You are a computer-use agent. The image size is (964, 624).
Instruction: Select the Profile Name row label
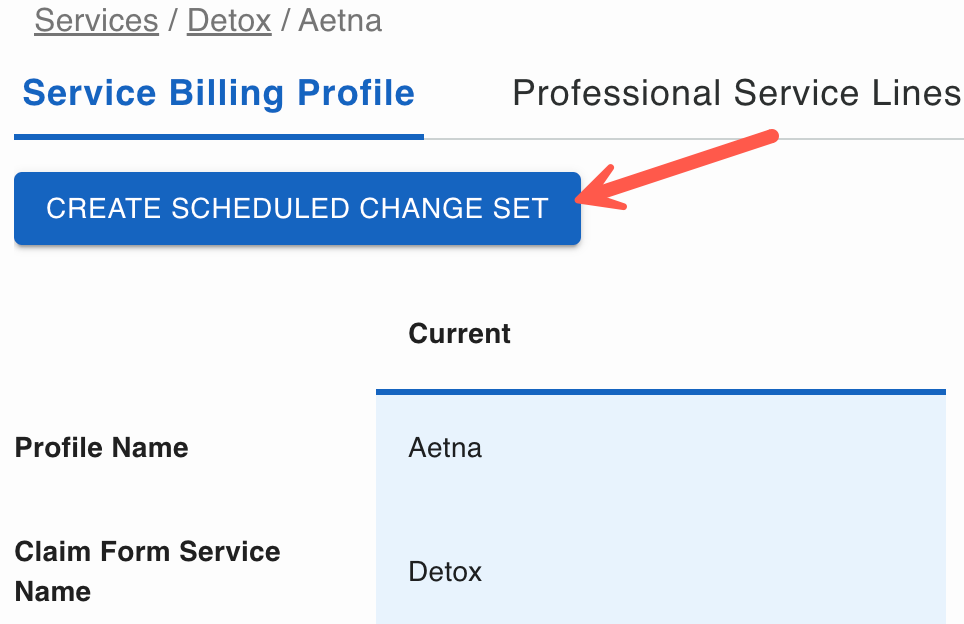point(102,447)
